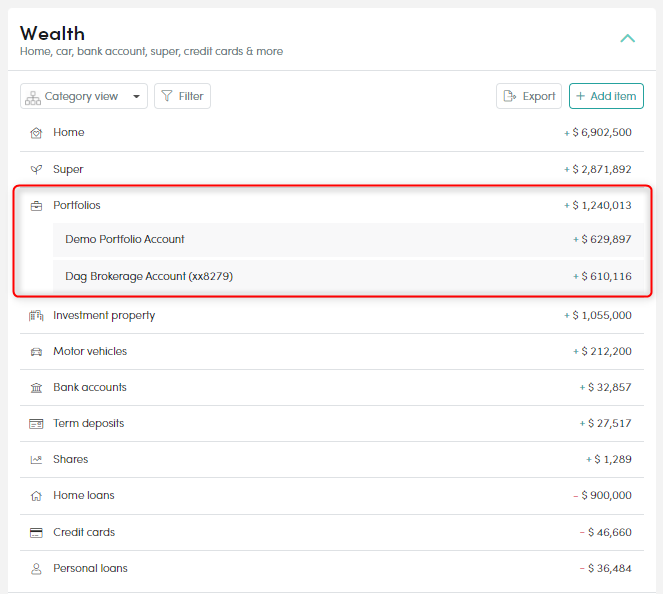This screenshot has height=594, width=663.
Task: Expand the Investment property row
Action: 332,315
